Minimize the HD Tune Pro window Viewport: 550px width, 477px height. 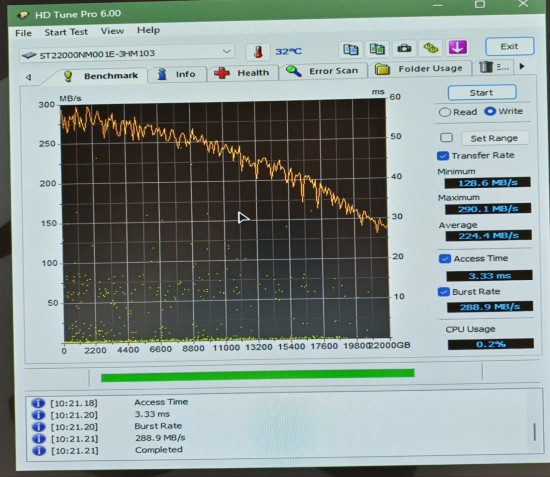point(437,5)
